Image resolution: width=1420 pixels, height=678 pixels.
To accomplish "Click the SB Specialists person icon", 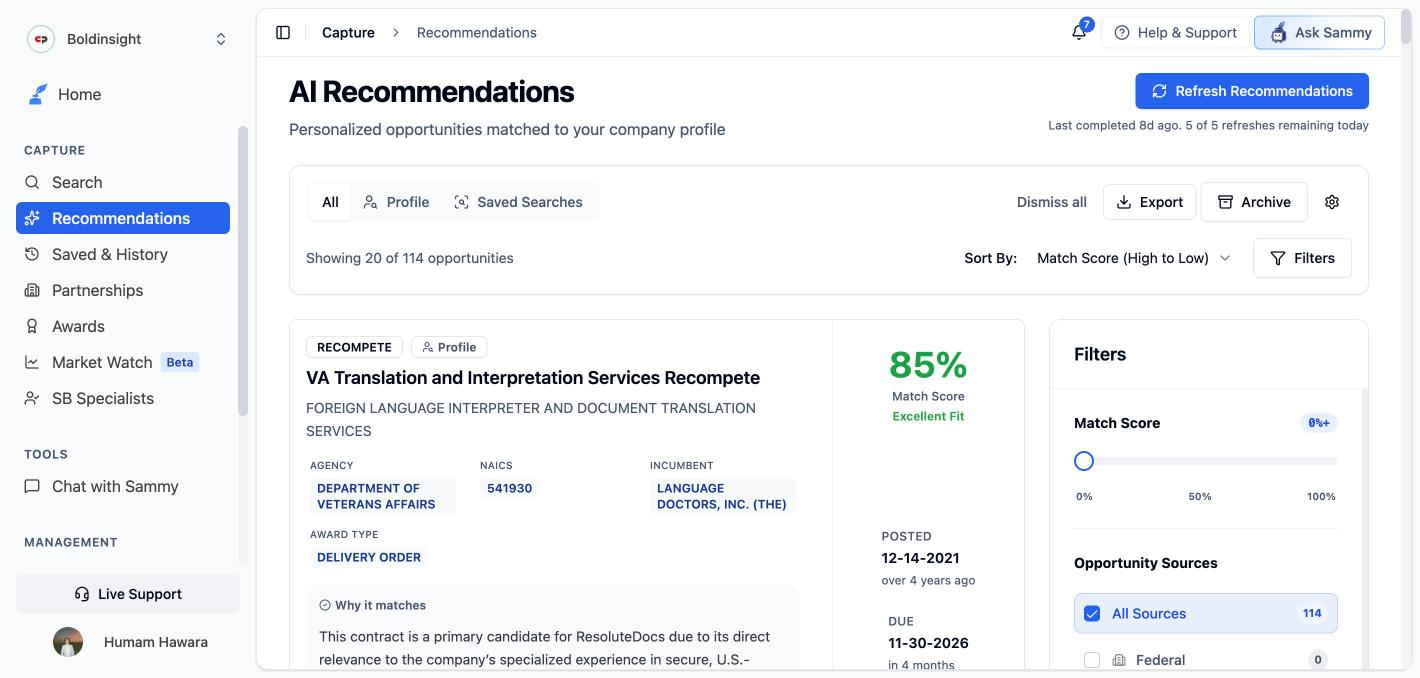I will point(32,398).
